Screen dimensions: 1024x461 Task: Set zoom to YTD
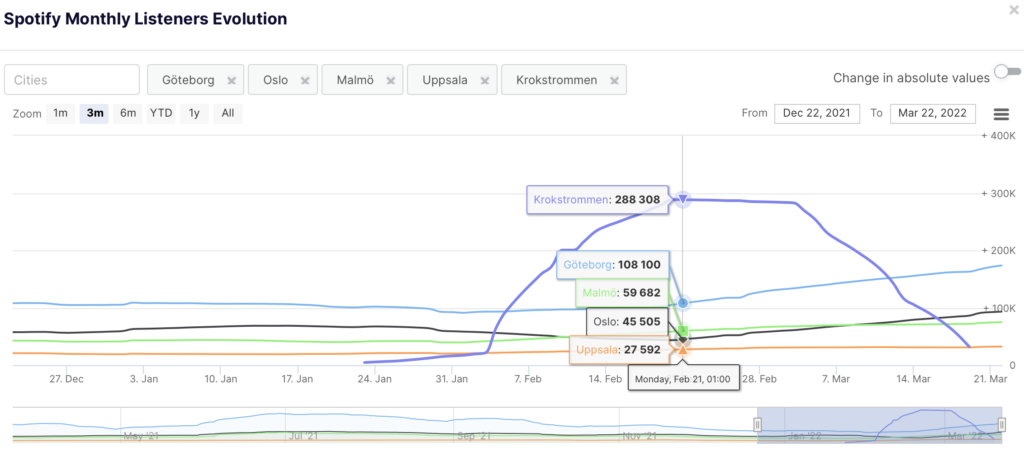coord(161,113)
